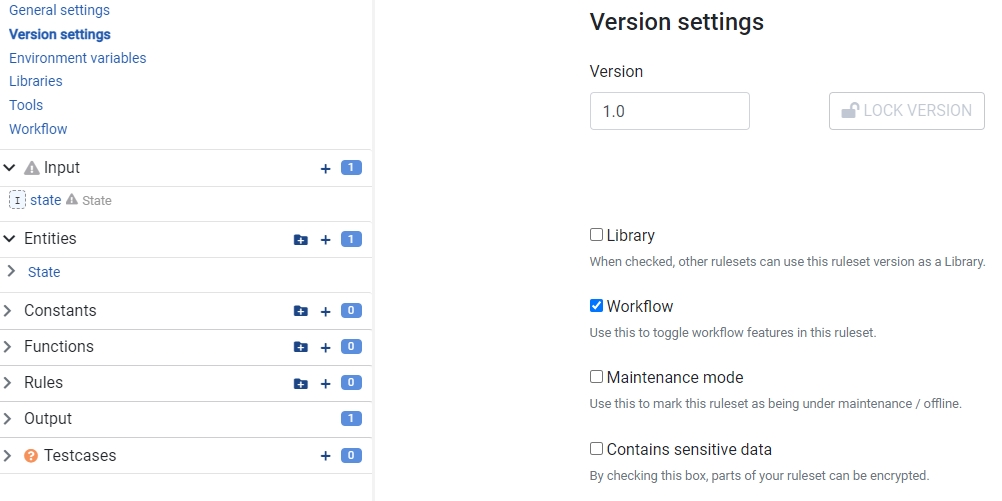The width and height of the screenshot is (1002, 501).
Task: Collapse the Input section chevron
Action: pyautogui.click(x=10, y=168)
